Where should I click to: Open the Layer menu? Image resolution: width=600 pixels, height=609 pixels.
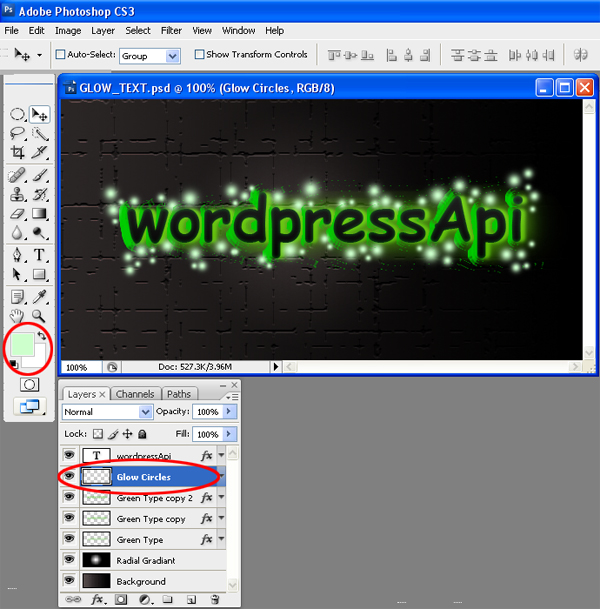[103, 30]
